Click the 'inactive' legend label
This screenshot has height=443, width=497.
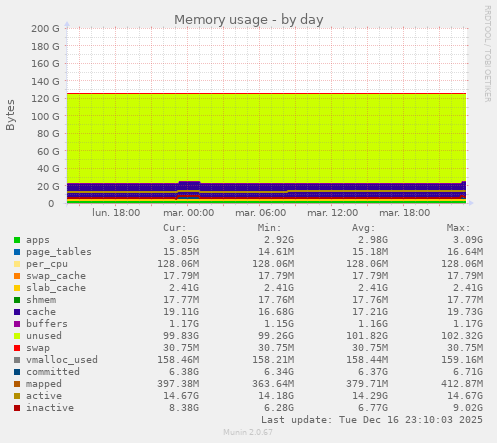[50, 408]
